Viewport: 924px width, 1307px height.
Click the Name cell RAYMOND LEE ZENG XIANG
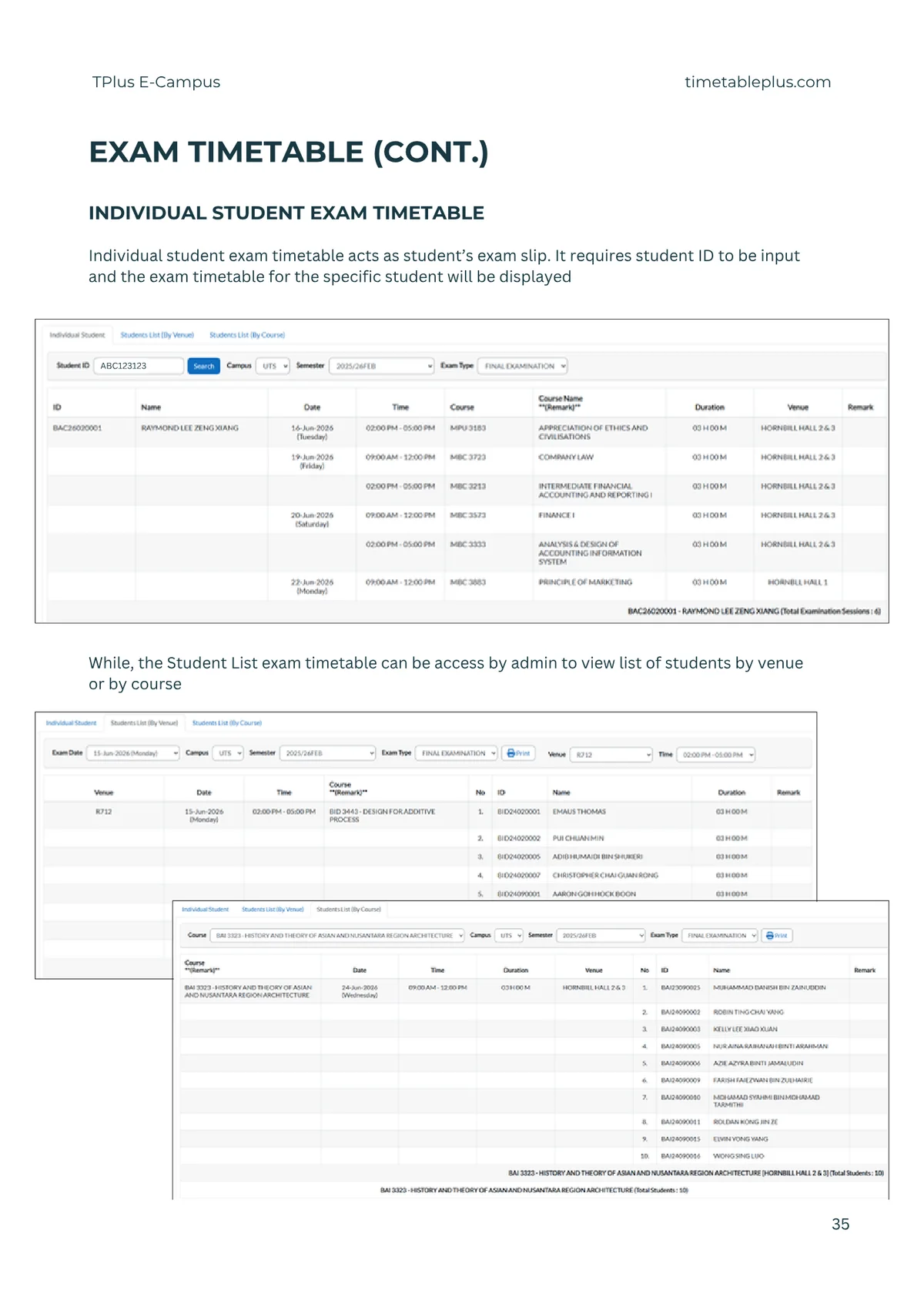tap(189, 427)
